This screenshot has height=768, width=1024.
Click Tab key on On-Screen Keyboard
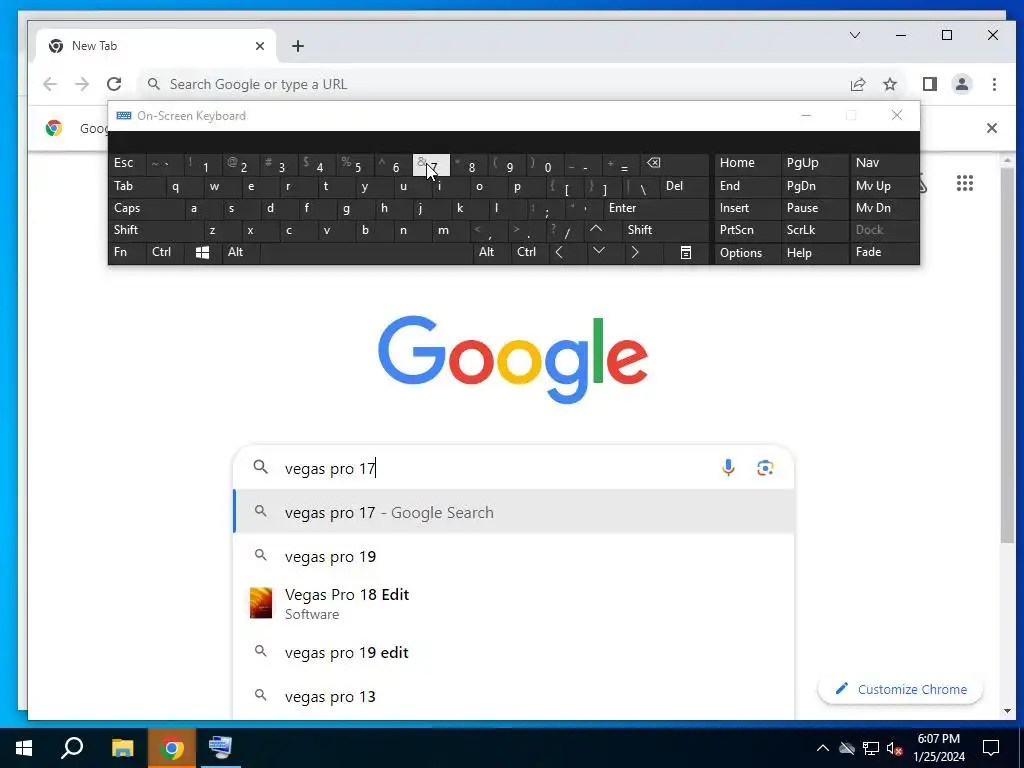(x=136, y=186)
